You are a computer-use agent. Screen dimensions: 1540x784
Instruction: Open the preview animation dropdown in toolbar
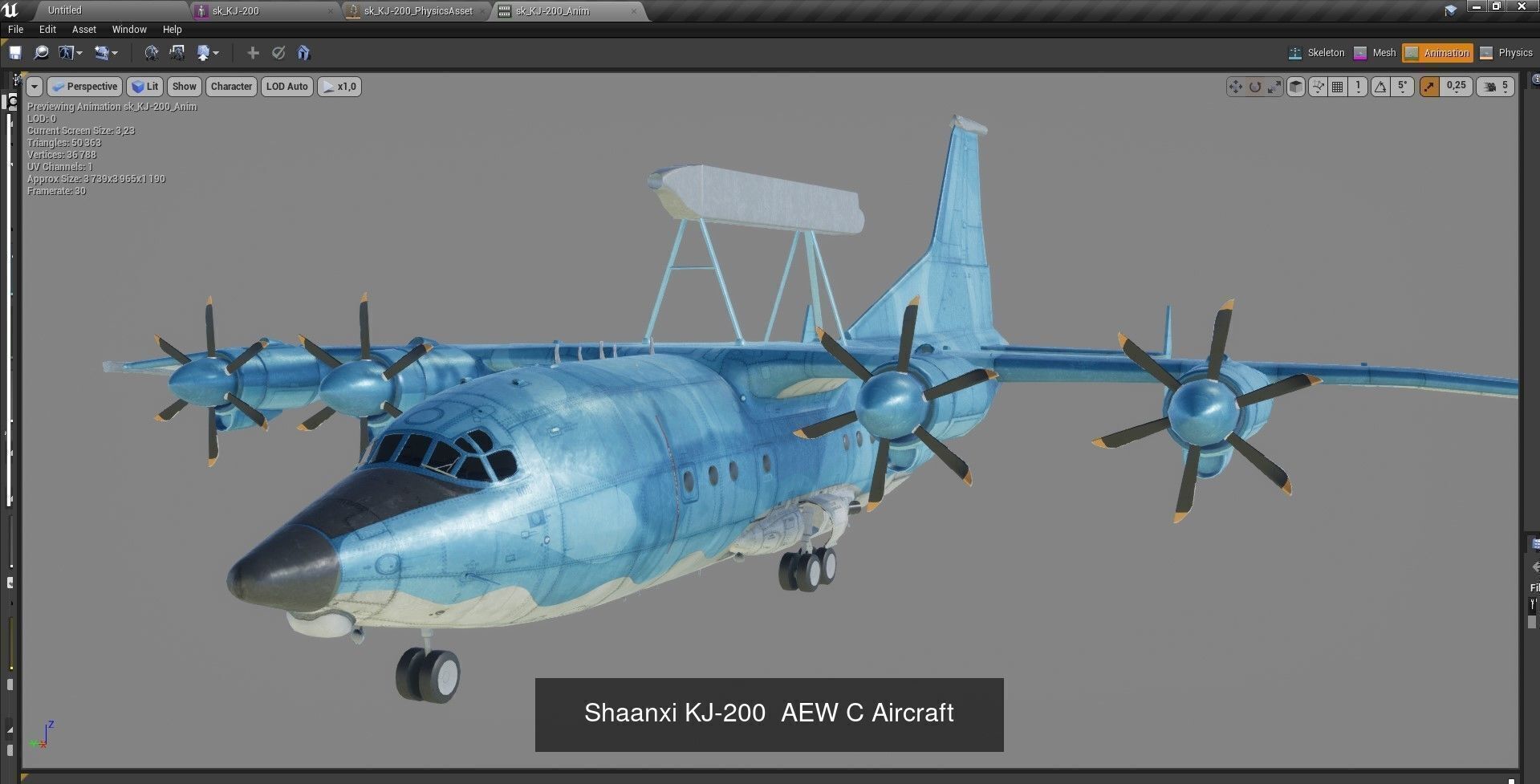click(x=106, y=53)
